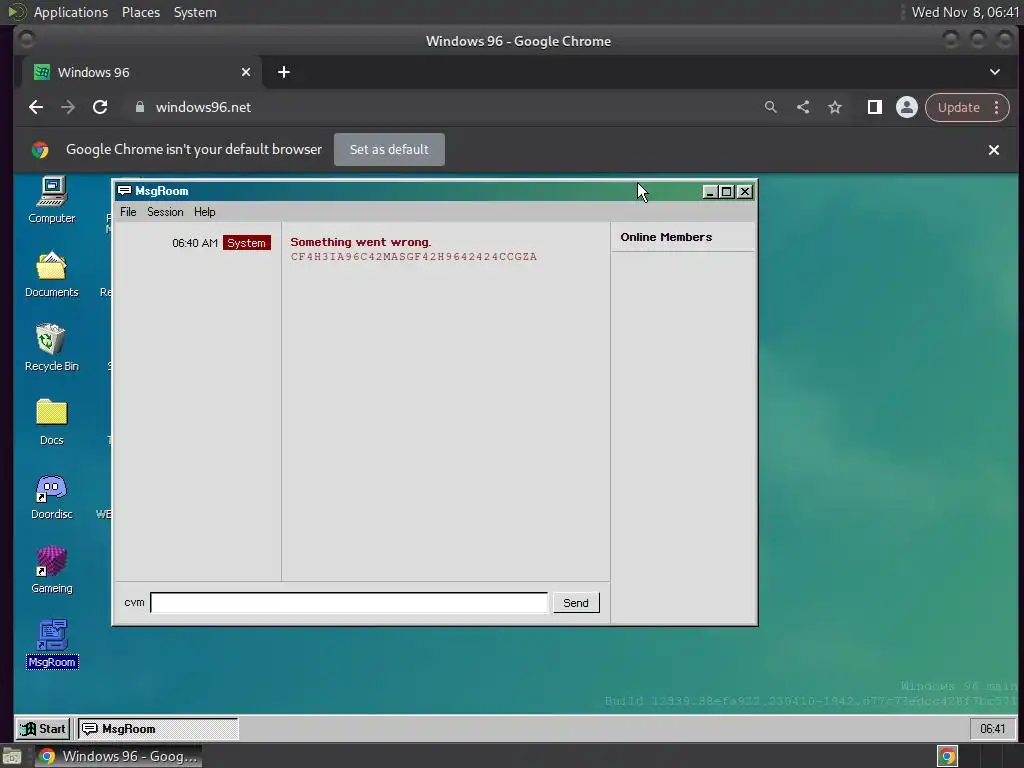Screen dimensions: 1024x768
Task: Click the Send button
Action: click(575, 602)
